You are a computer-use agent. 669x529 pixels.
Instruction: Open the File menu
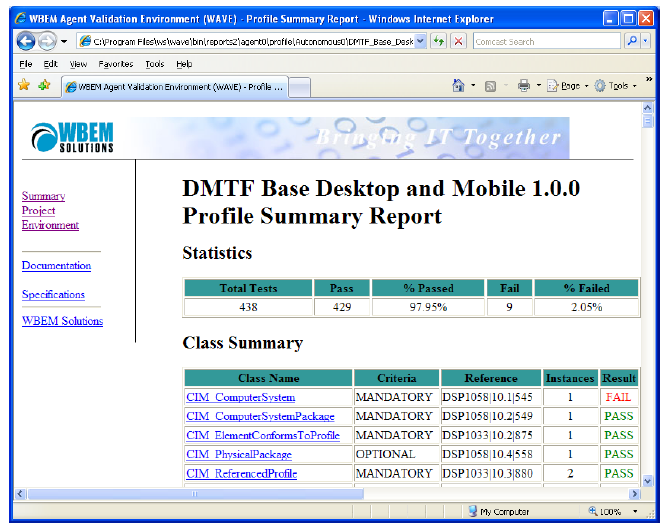[26, 64]
